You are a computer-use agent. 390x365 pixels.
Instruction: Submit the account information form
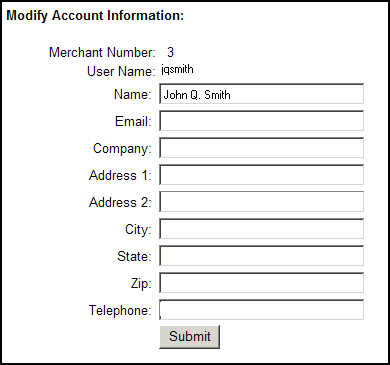coord(189,337)
